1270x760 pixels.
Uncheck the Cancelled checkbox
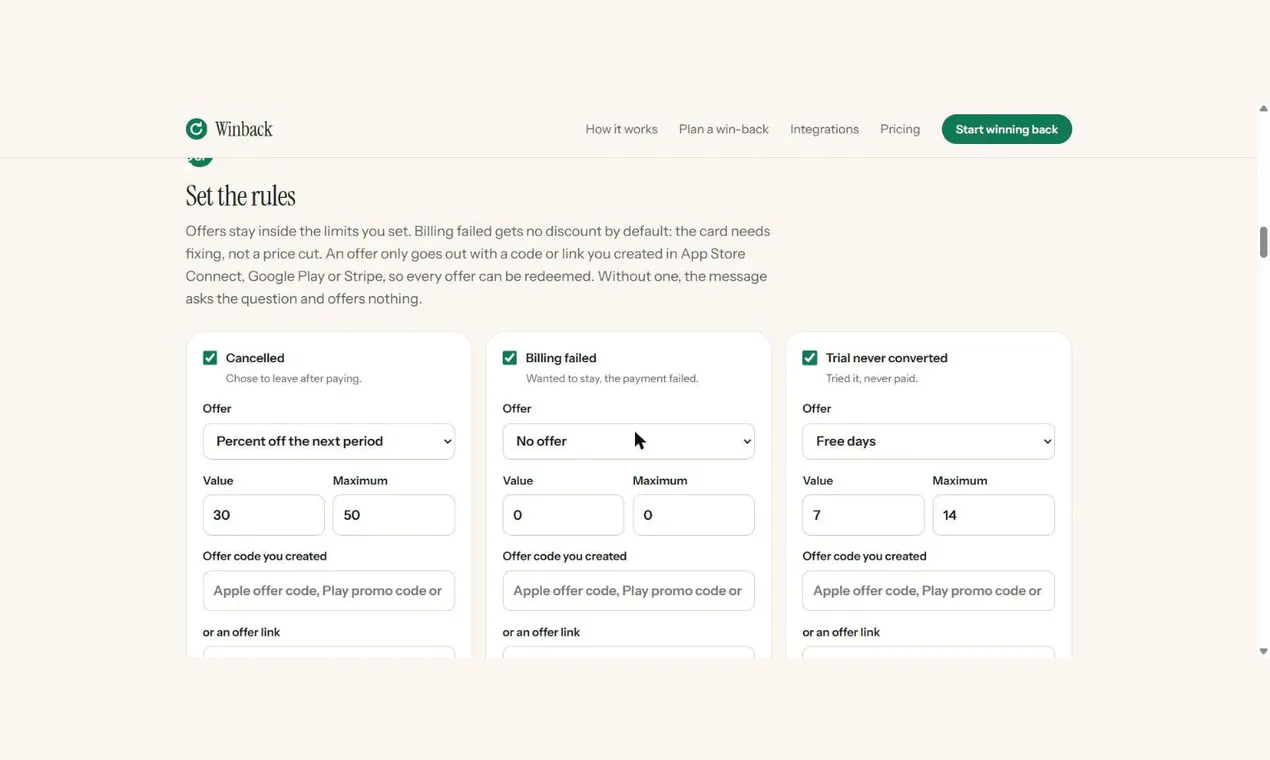point(210,358)
